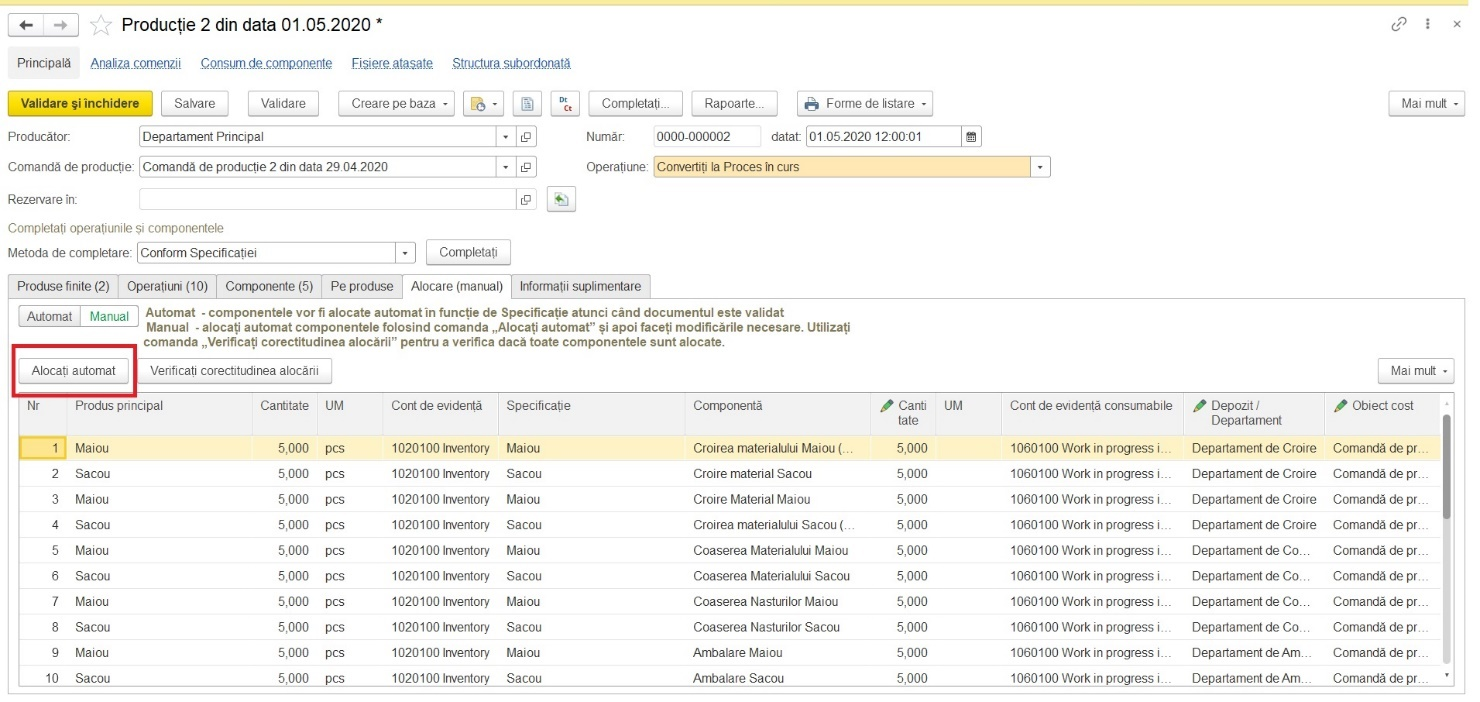Click the back navigation arrow
Viewport: 1480px width, 702px height.
click(x=27, y=24)
